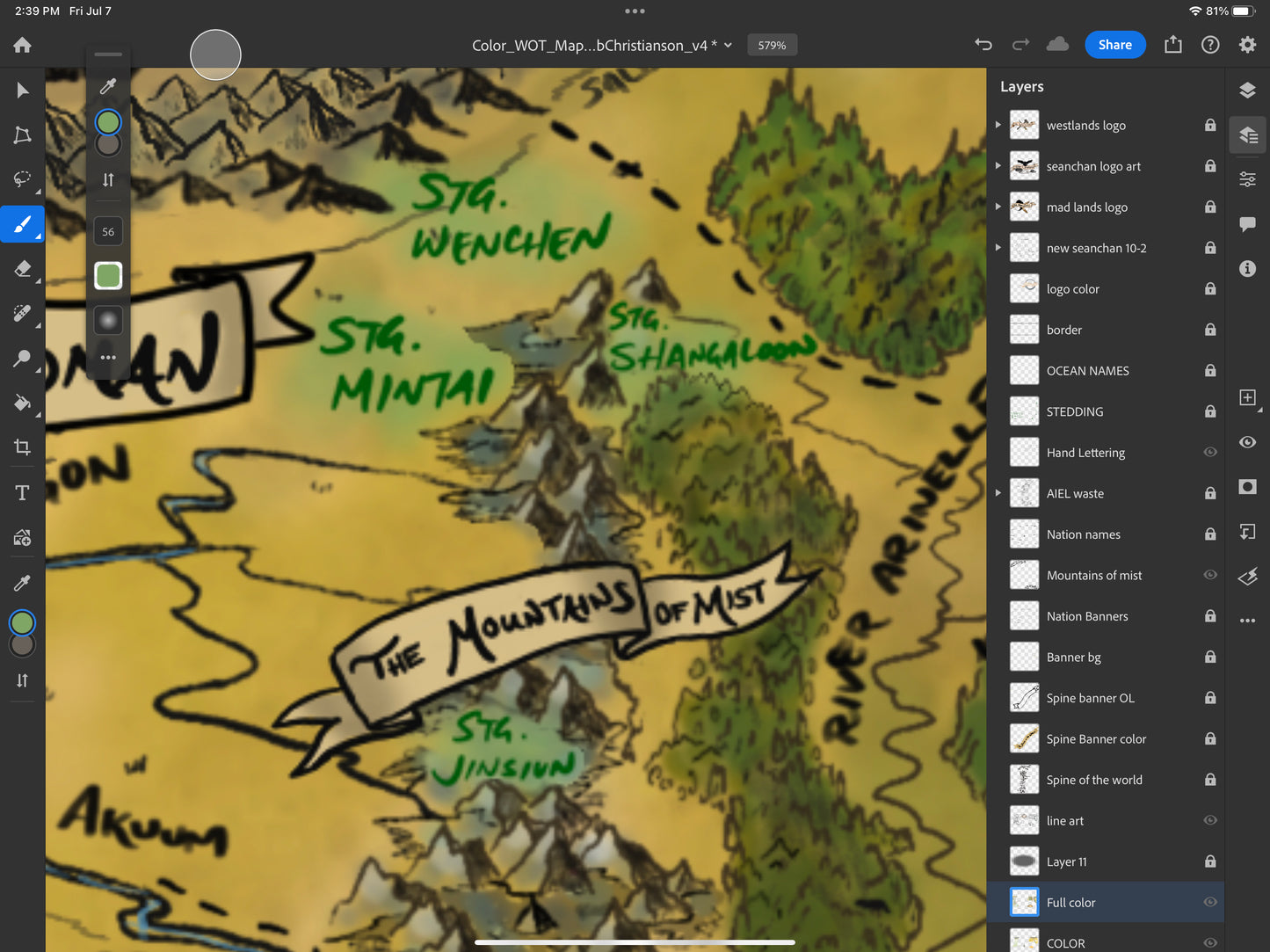Toggle visibility of Hand Lettering layer
1270x952 pixels.
[x=1210, y=452]
